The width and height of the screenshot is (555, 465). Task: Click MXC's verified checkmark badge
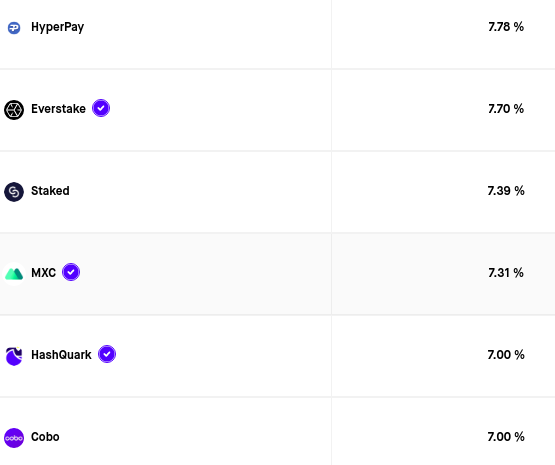[71, 272]
